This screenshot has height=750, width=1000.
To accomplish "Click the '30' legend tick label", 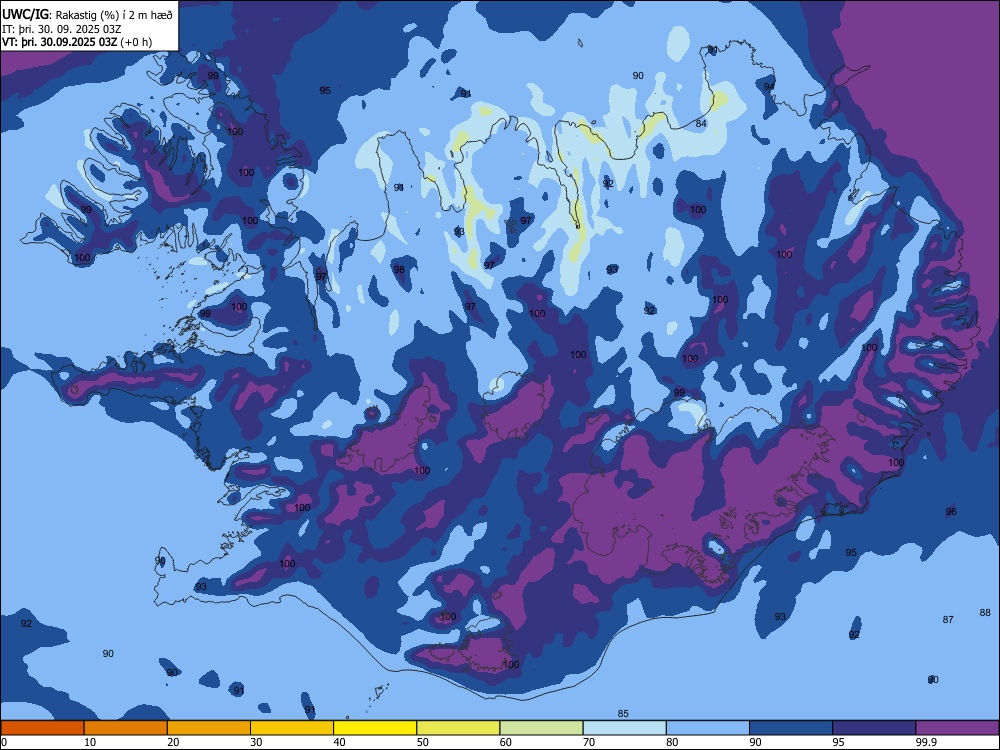I will point(256,742).
